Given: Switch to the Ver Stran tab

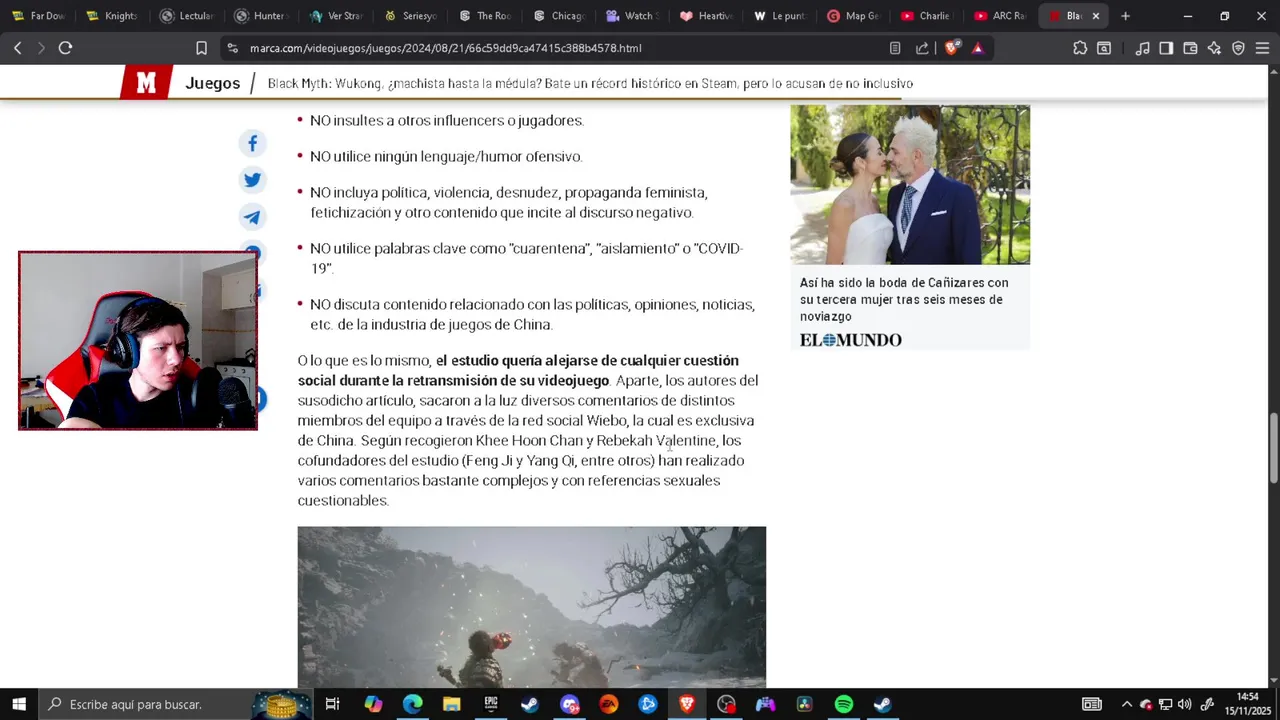Looking at the screenshot, I should coord(336,16).
